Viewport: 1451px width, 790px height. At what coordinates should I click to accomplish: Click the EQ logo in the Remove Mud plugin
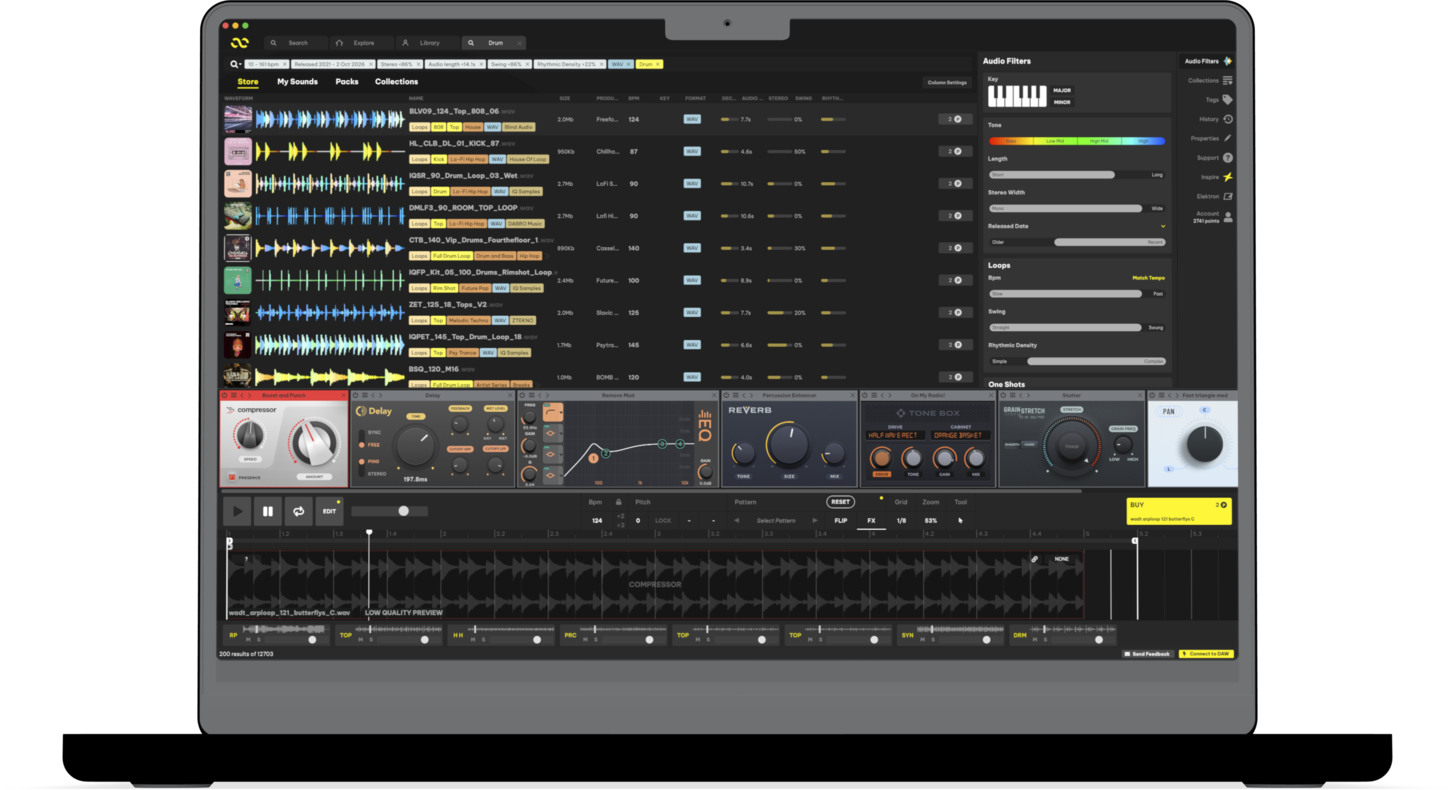(705, 427)
